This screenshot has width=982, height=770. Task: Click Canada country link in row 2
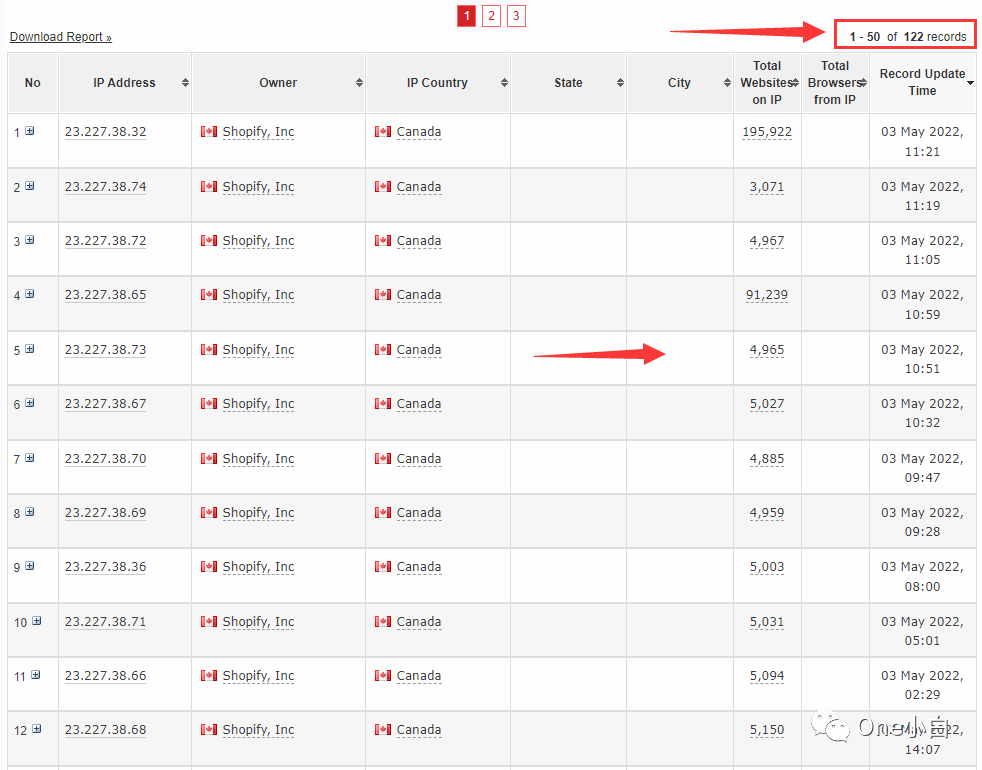pyautogui.click(x=419, y=187)
